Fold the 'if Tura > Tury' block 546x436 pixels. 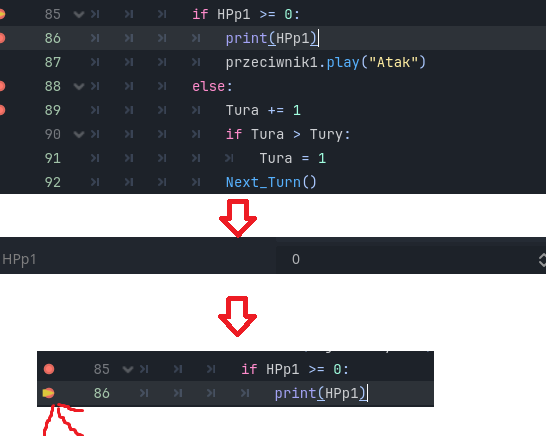pyautogui.click(x=79, y=134)
